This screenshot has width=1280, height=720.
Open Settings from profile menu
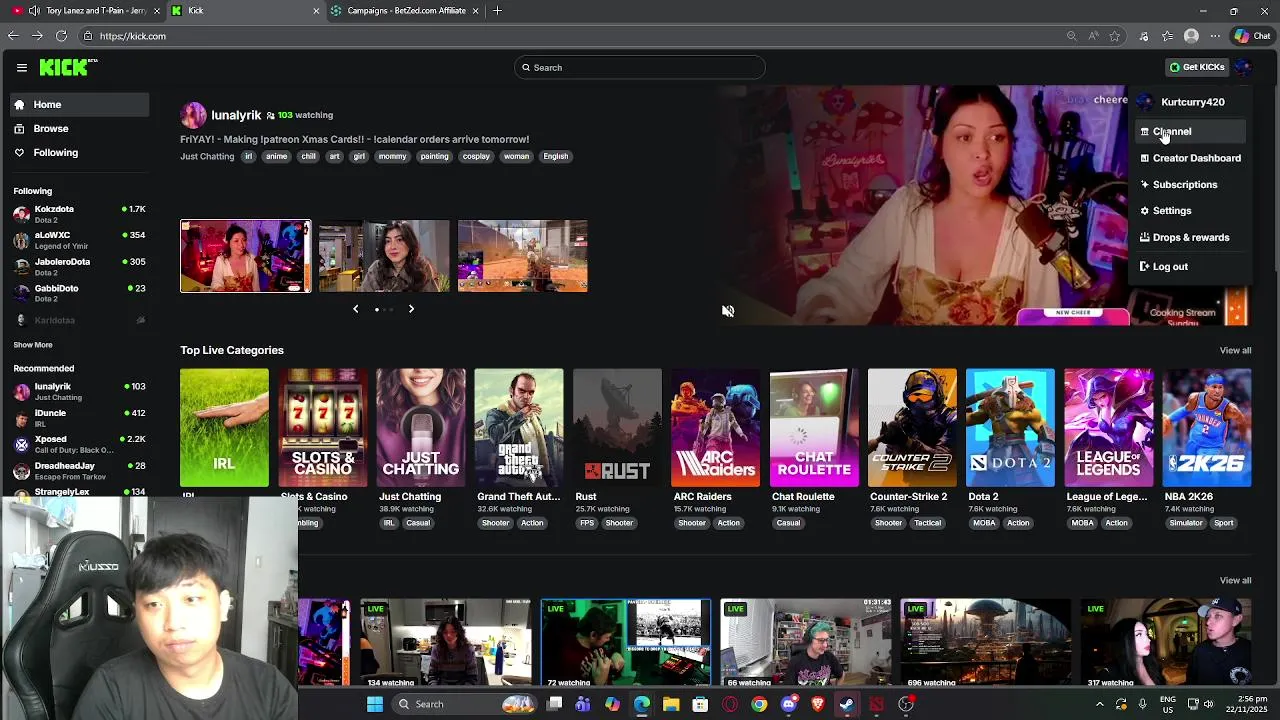pyautogui.click(x=1189, y=211)
